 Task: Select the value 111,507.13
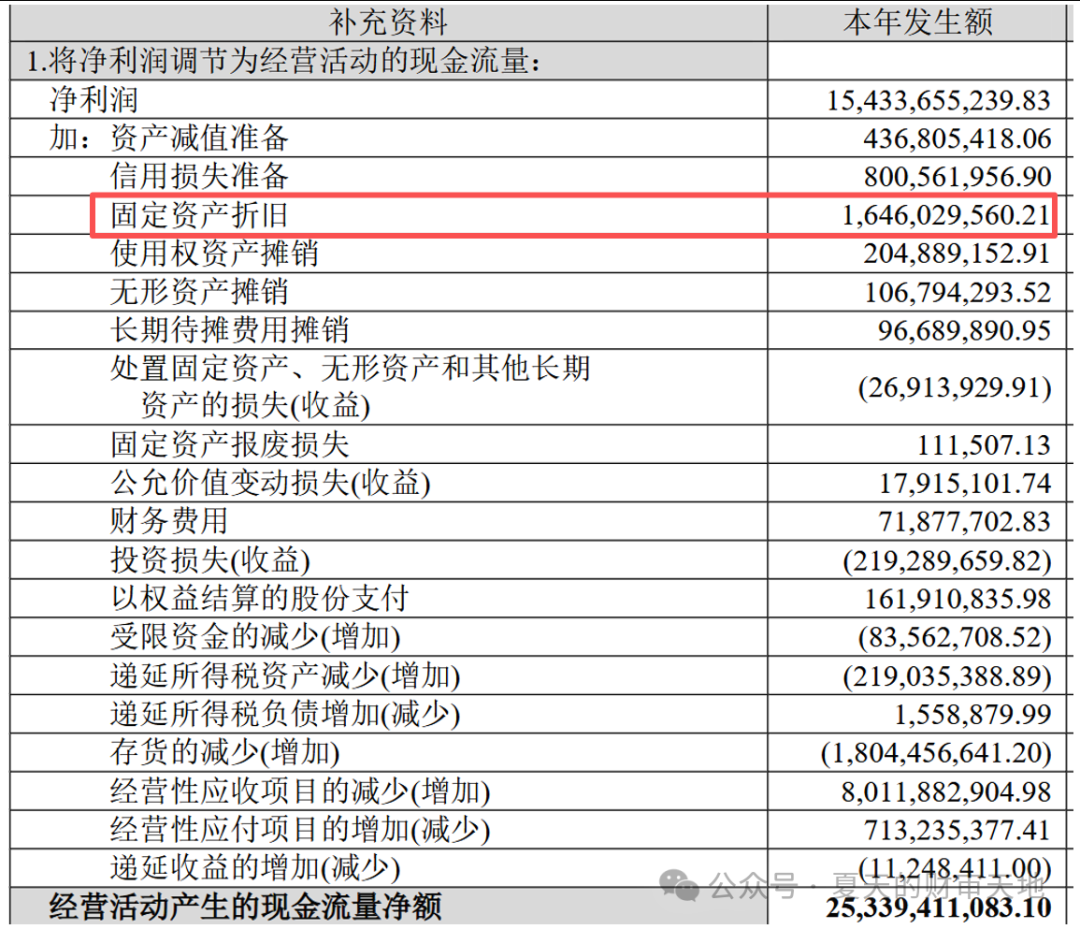[984, 446]
